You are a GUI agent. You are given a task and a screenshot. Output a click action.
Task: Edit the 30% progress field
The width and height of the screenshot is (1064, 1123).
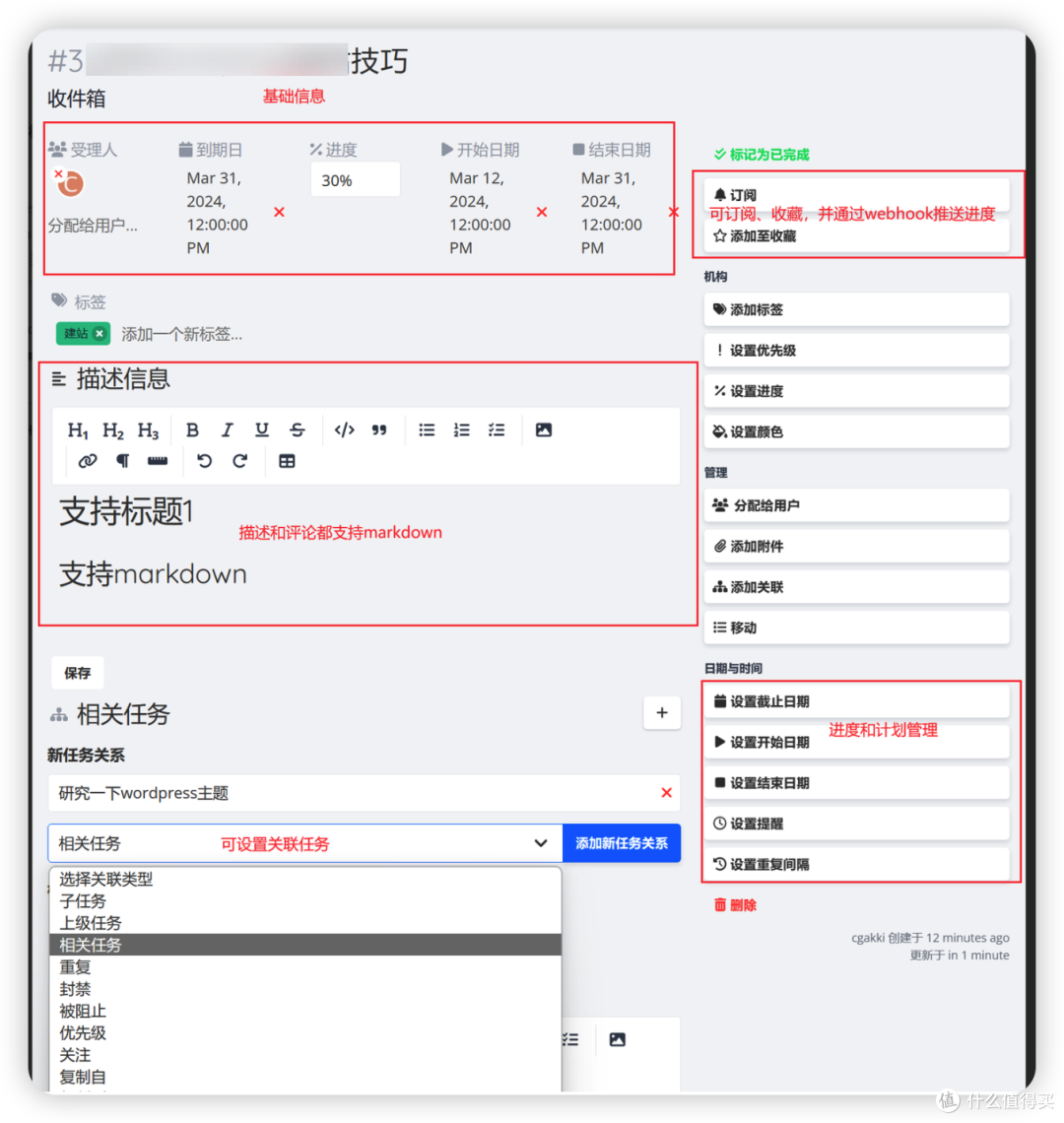[356, 179]
